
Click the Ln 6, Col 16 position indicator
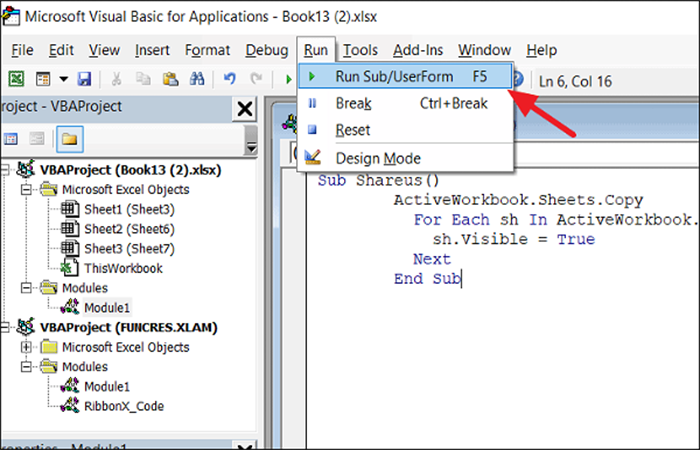pos(575,81)
